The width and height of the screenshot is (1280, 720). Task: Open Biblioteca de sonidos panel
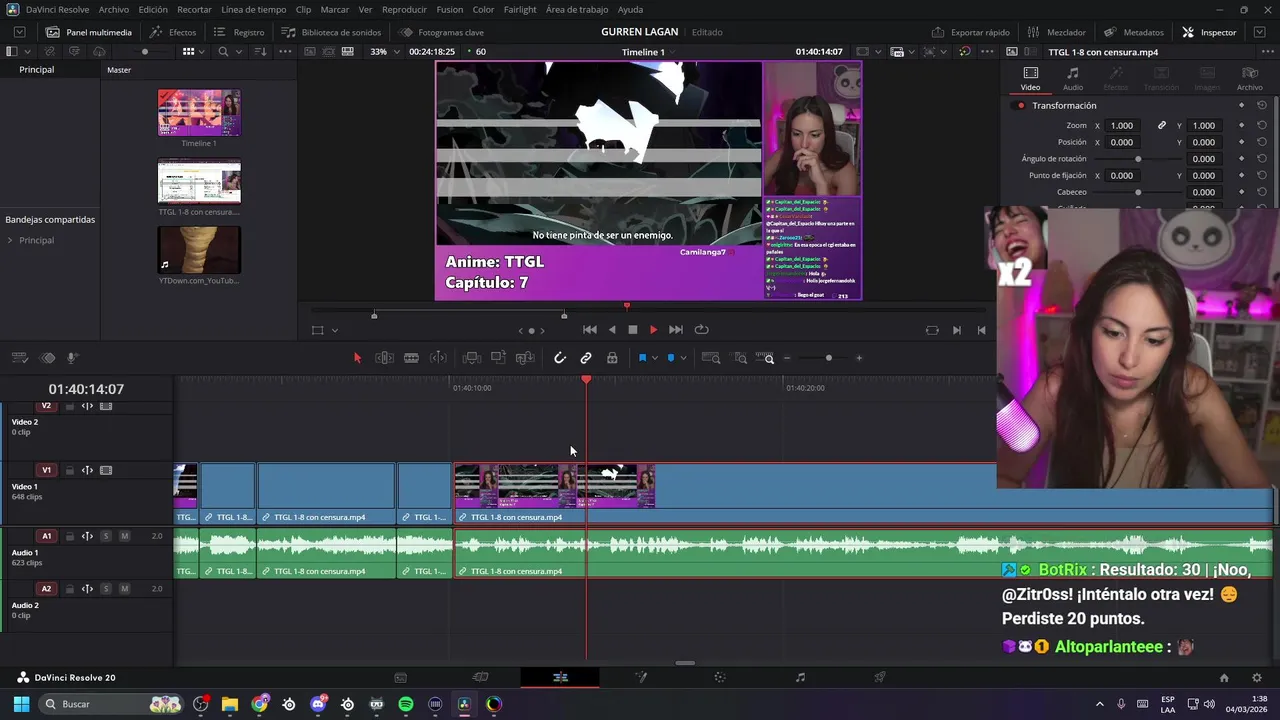coord(331,32)
